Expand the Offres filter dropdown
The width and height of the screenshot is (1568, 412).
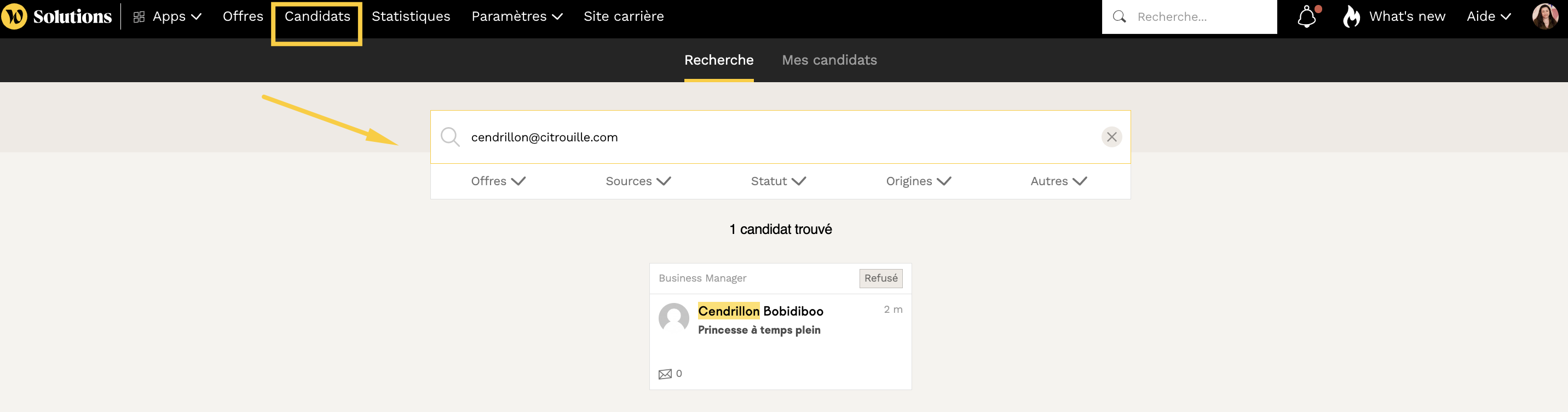click(498, 181)
